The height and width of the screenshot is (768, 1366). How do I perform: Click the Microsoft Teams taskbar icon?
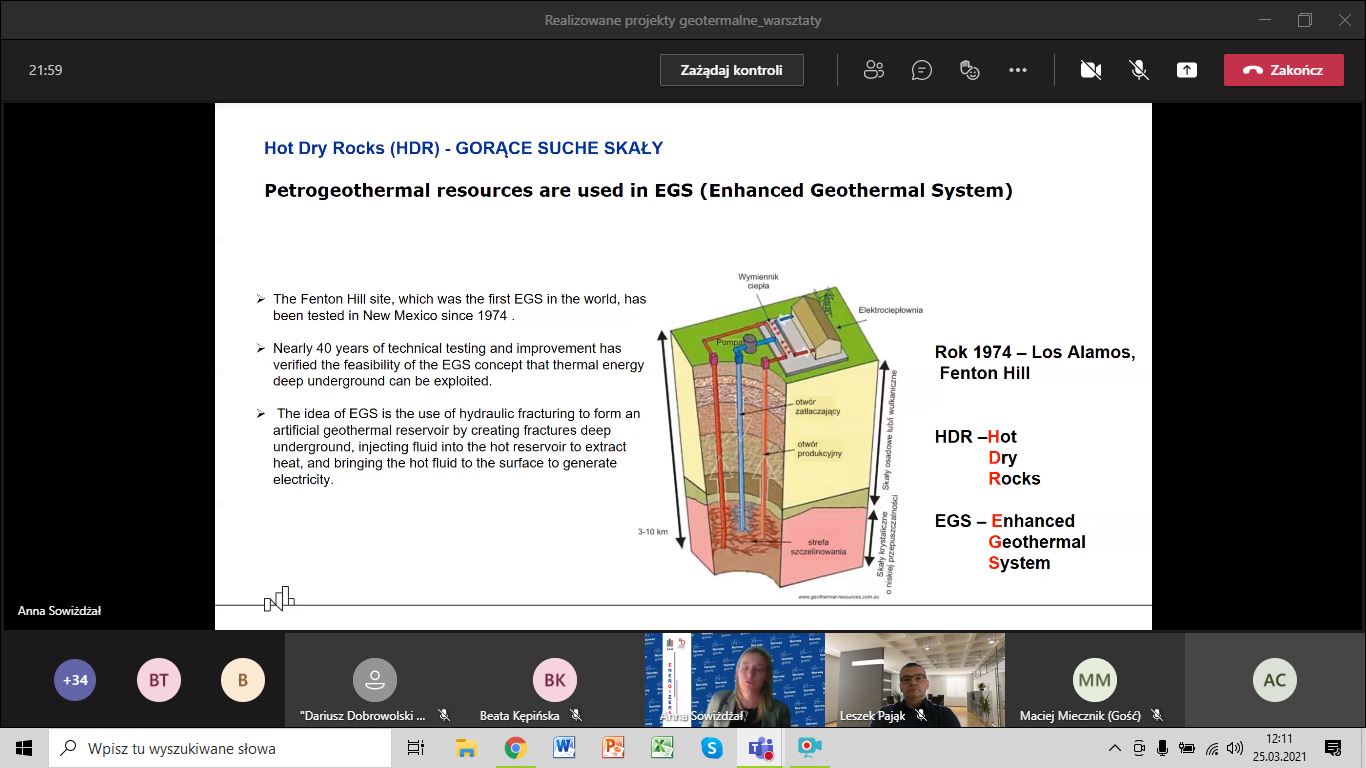click(760, 748)
